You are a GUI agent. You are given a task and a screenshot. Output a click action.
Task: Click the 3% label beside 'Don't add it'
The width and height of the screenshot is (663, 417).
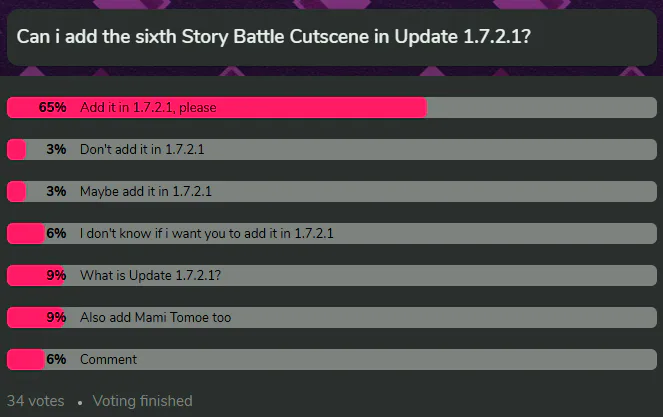click(x=56, y=149)
